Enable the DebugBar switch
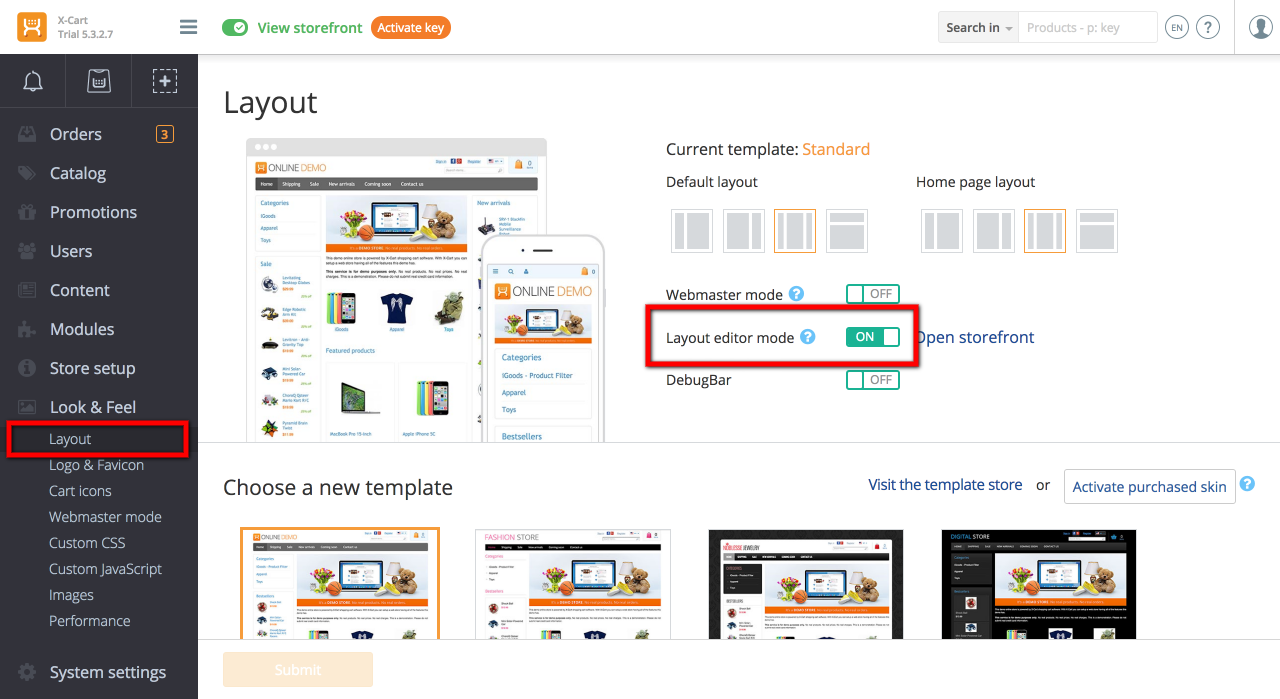Viewport: 1280px width, 699px height. [x=873, y=380]
